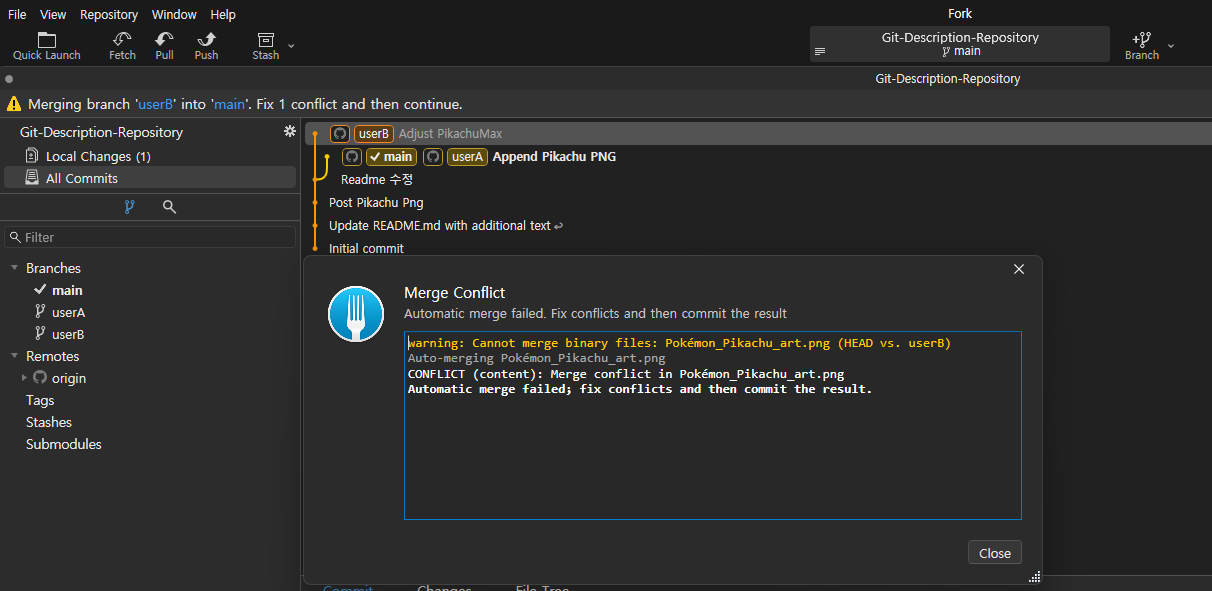Select the branch view icon in sidebar

click(129, 207)
